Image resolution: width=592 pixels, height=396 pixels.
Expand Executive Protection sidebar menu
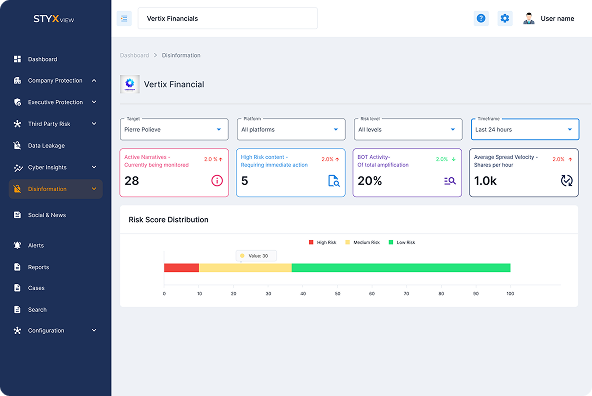[56, 102]
